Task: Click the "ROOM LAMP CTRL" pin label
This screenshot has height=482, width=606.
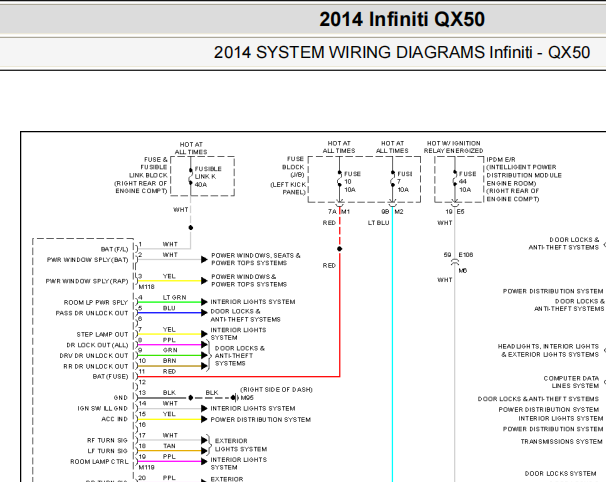Action: click(99, 462)
